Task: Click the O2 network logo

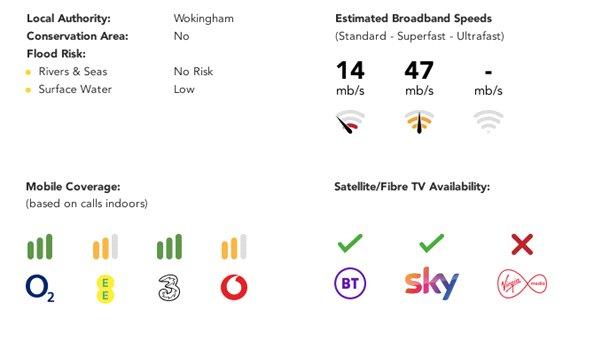Action: 40,289
